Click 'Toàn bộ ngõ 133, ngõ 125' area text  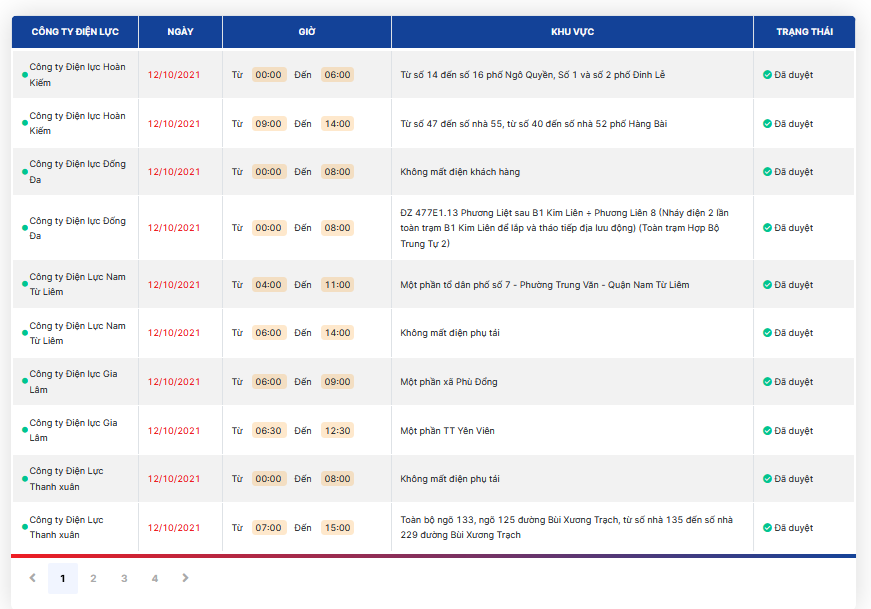[567, 527]
